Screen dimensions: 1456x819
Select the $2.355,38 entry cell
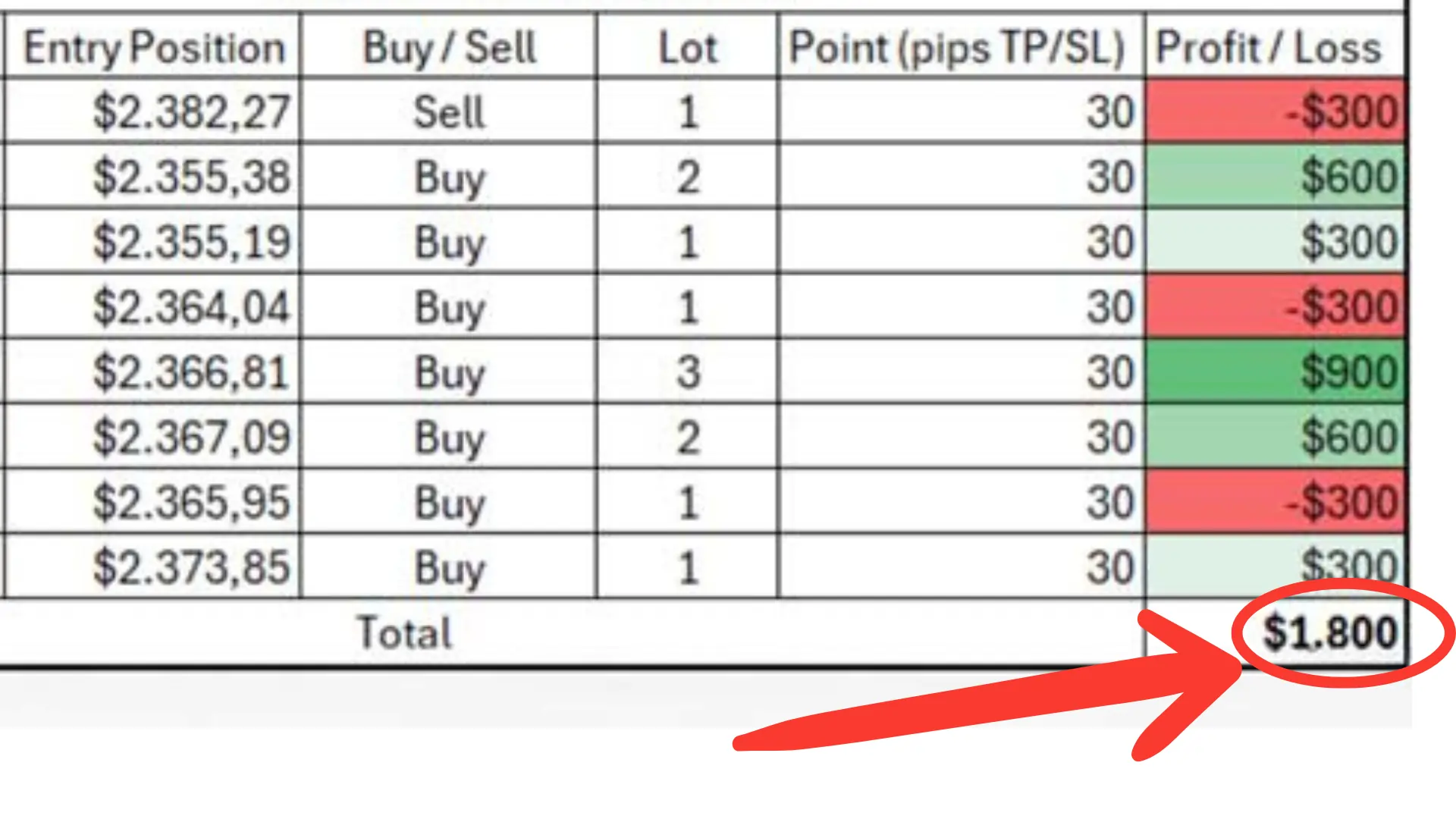[x=152, y=176]
